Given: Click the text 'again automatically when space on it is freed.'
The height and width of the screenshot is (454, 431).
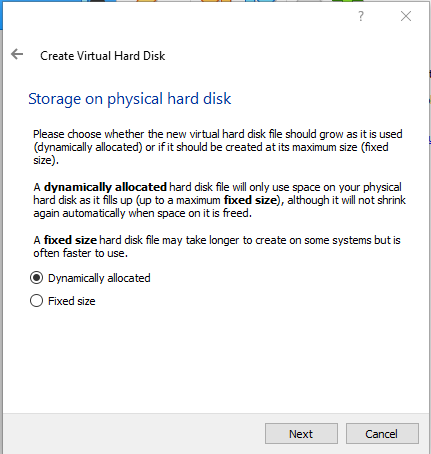Looking at the screenshot, I should point(142,213).
